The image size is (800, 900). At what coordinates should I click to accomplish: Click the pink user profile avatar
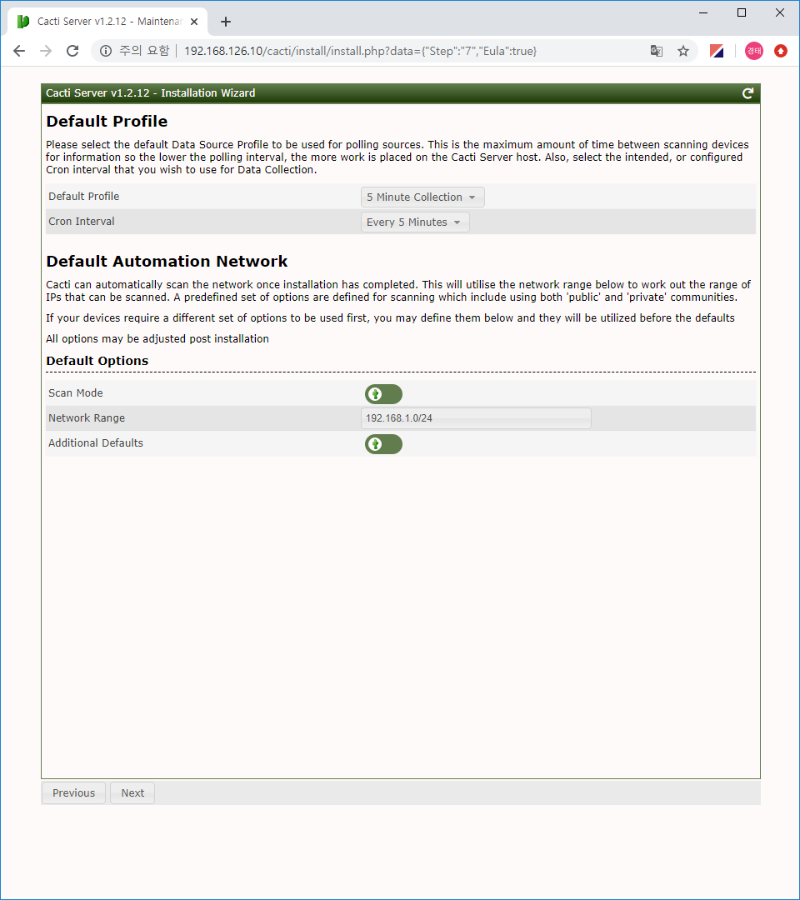coord(753,51)
